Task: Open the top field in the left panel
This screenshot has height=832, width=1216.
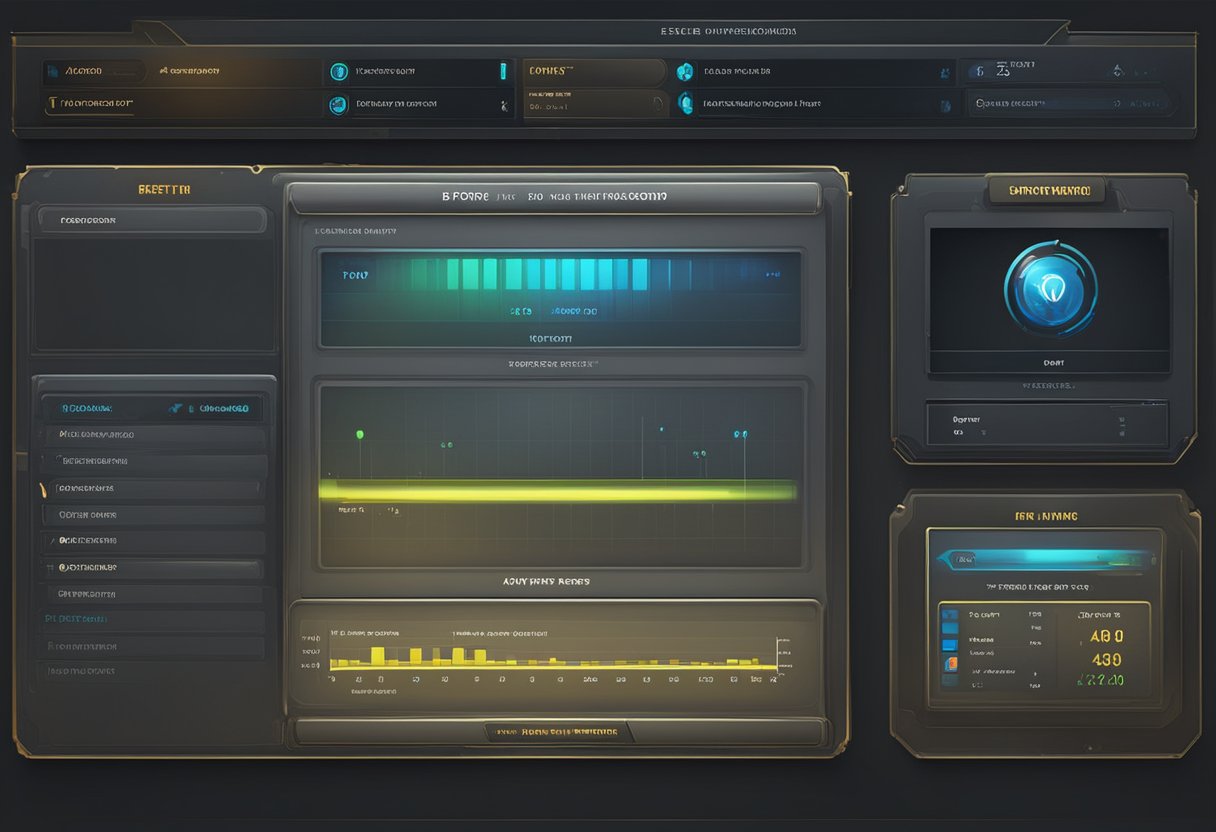Action: click(x=152, y=220)
